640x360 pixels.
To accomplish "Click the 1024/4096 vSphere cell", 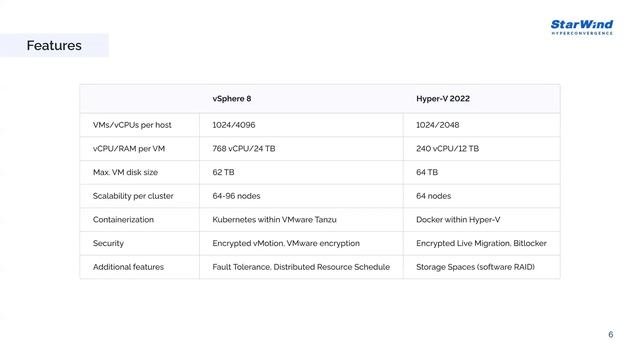I will tap(233, 125).
